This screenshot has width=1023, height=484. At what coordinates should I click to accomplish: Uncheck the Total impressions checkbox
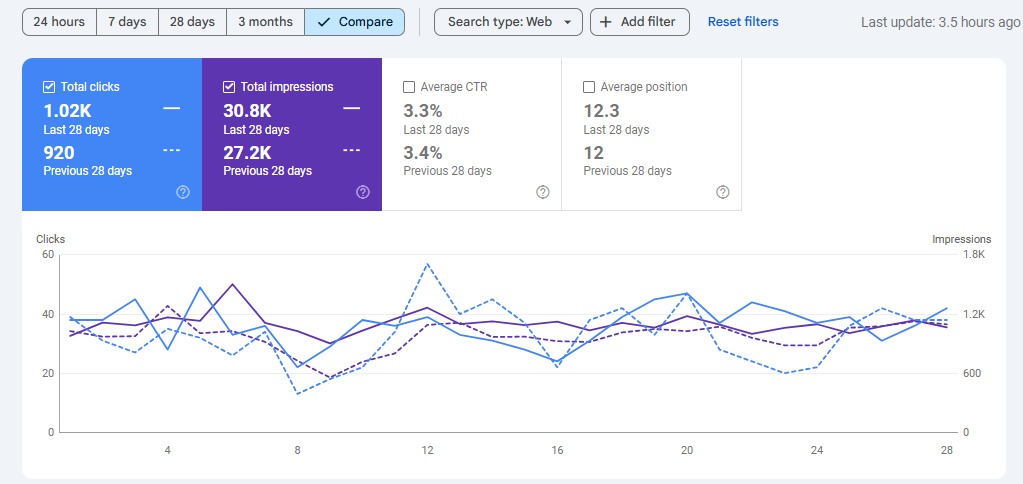point(229,87)
